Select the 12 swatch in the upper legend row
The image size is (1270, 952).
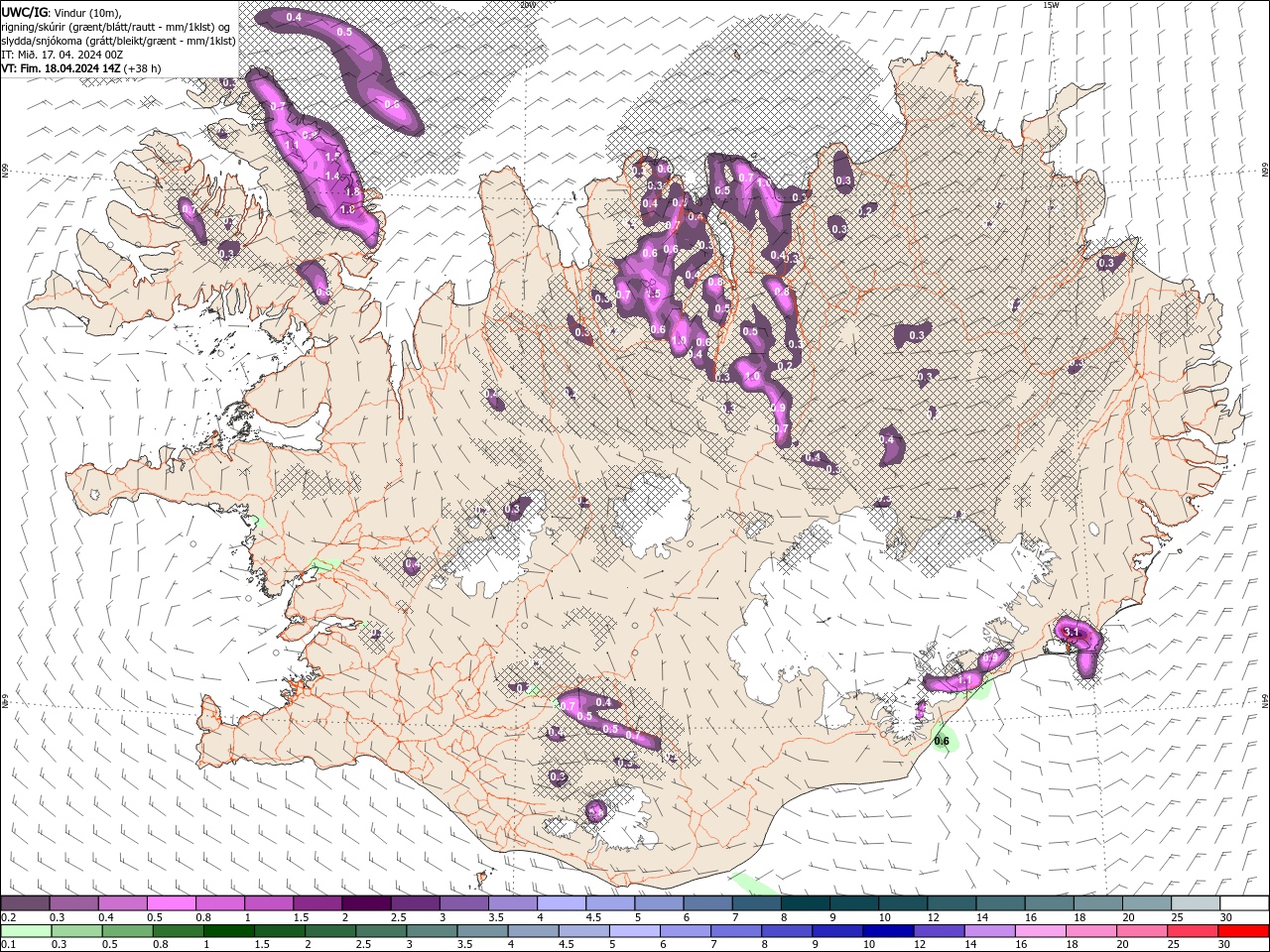point(952,903)
